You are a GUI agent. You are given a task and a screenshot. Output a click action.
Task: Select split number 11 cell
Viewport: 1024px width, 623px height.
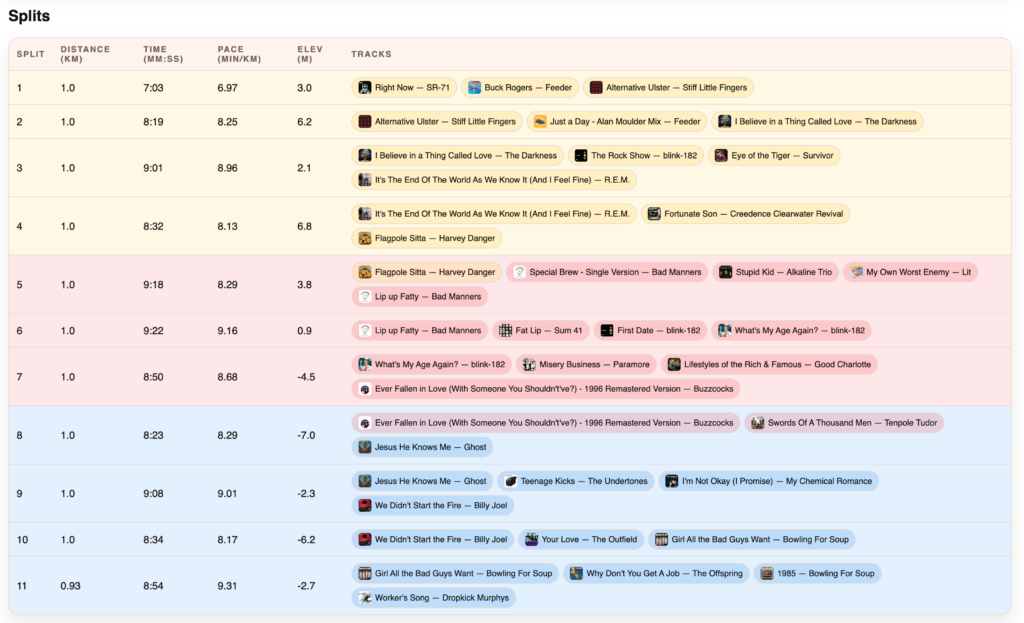point(22,586)
